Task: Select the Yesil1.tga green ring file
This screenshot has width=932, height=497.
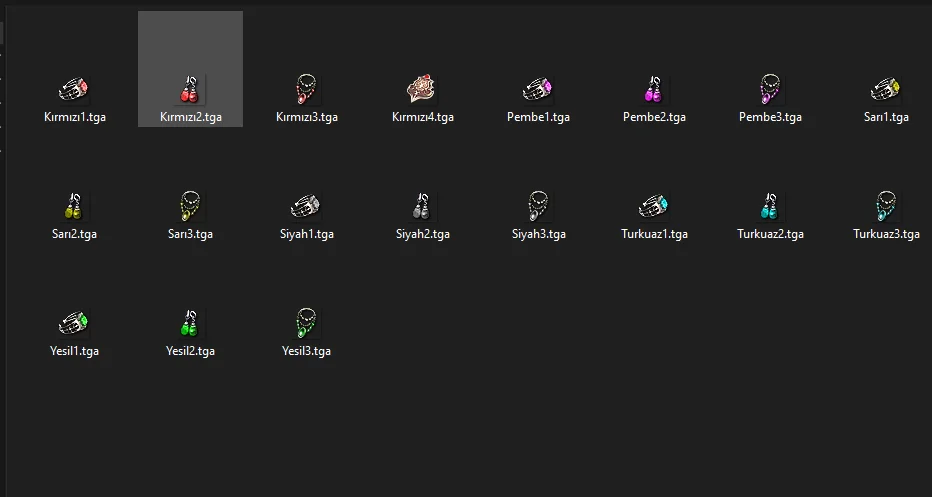Action: pyautogui.click(x=74, y=324)
